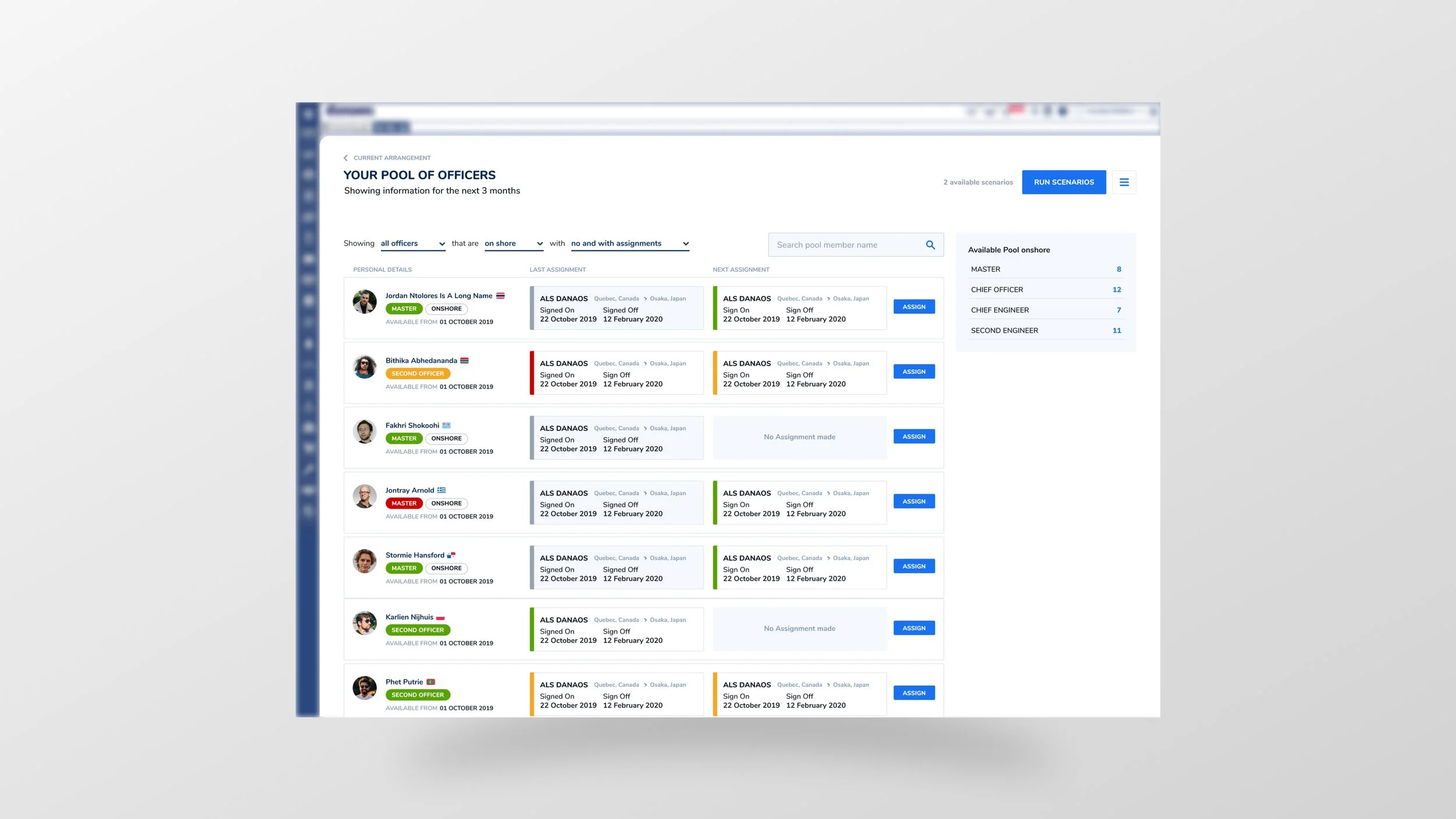Screen dimensions: 1456x819
Task: Click the search magnifier icon
Action: coord(930,245)
